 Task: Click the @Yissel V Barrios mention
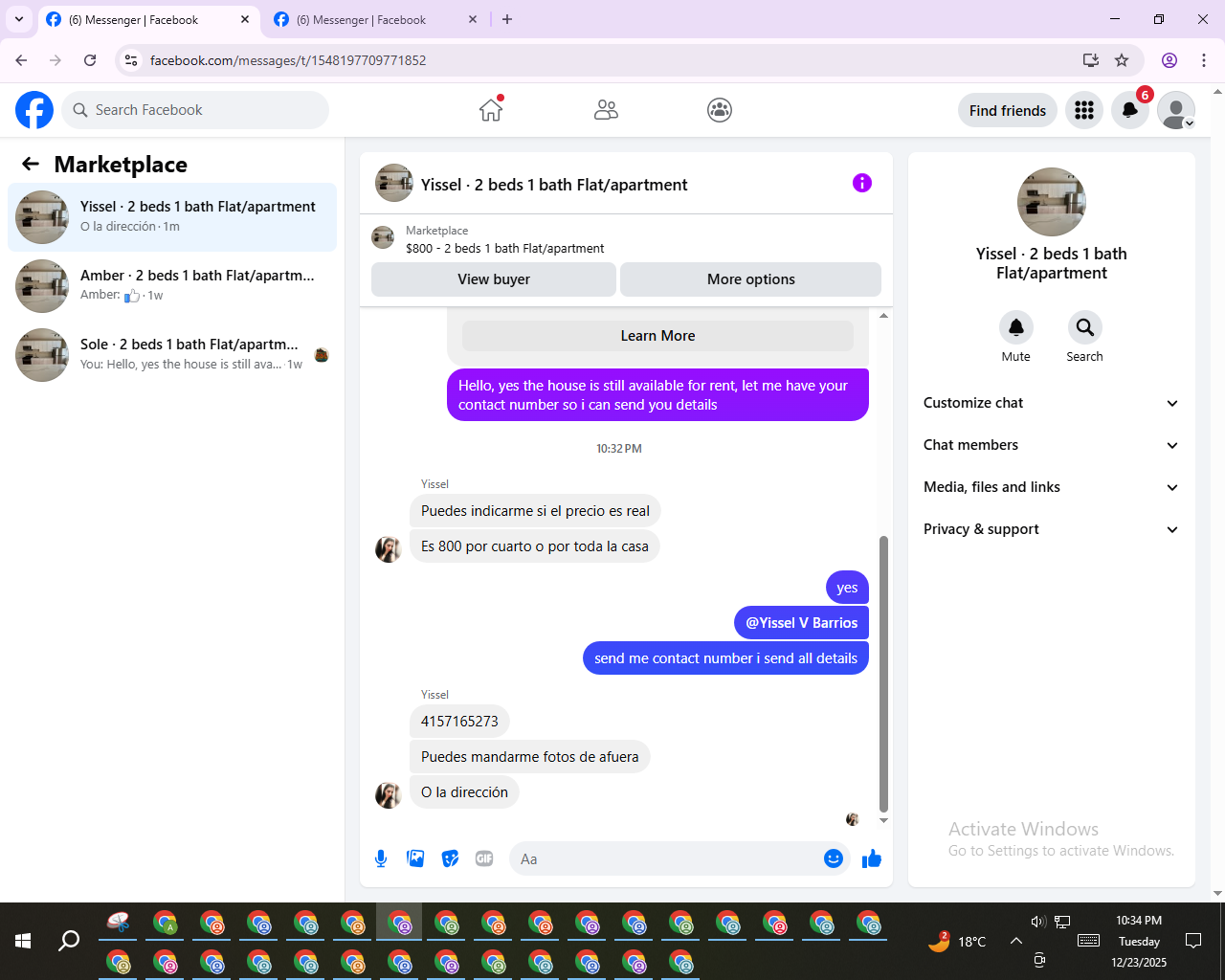pyautogui.click(x=802, y=623)
